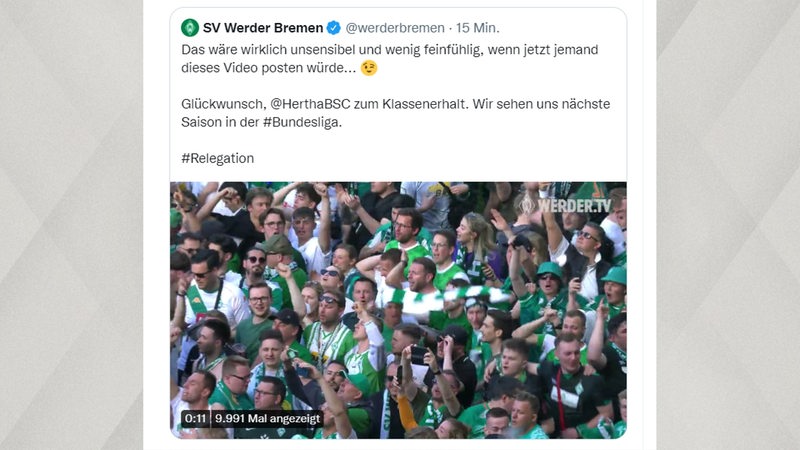Click the diamond logo beside WERDER.TV watermark
This screenshot has width=800, height=450.
click(x=527, y=206)
